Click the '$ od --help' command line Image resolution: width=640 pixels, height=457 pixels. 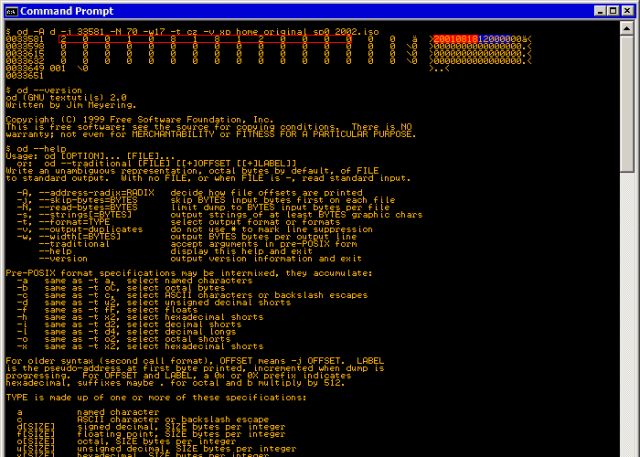click(x=36, y=149)
